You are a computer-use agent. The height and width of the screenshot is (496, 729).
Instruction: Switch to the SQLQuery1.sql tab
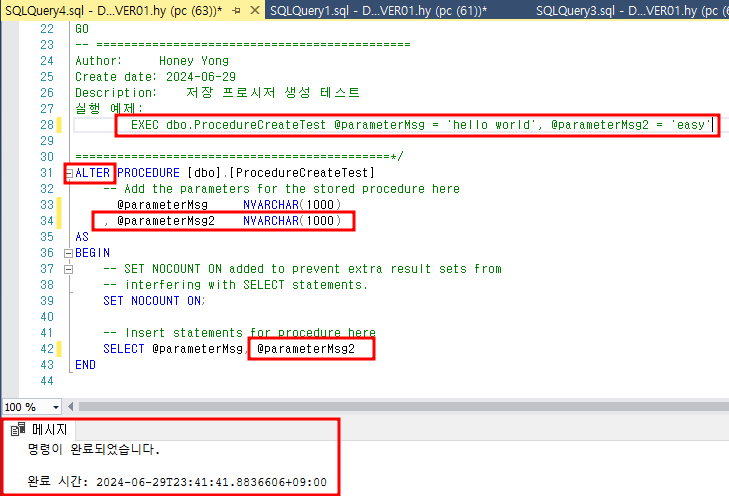coord(378,10)
